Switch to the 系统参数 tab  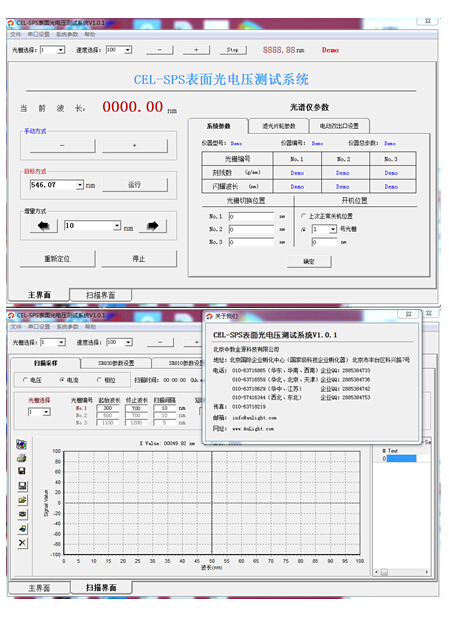[x=218, y=126]
